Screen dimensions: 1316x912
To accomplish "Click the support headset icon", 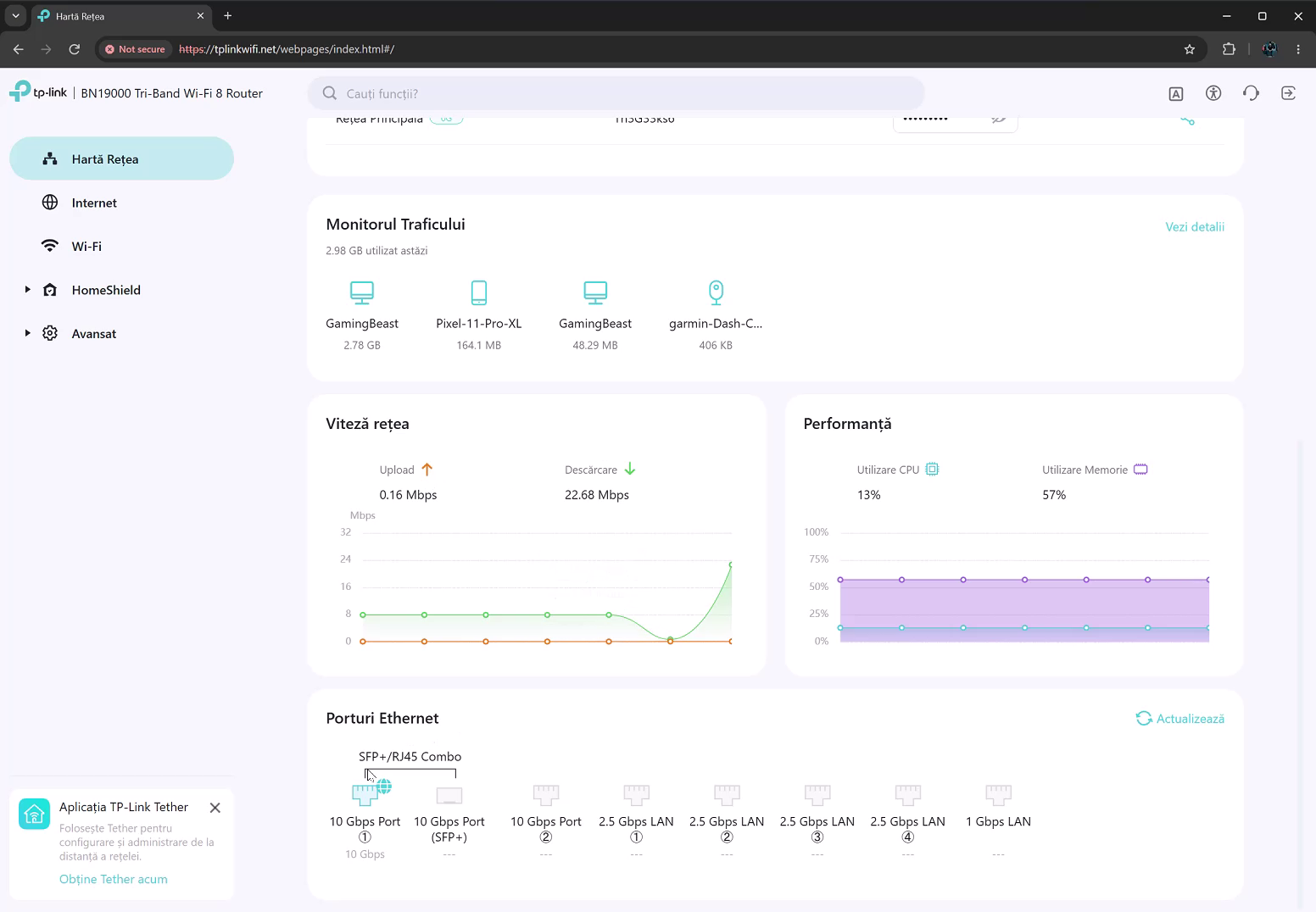I will click(1251, 93).
